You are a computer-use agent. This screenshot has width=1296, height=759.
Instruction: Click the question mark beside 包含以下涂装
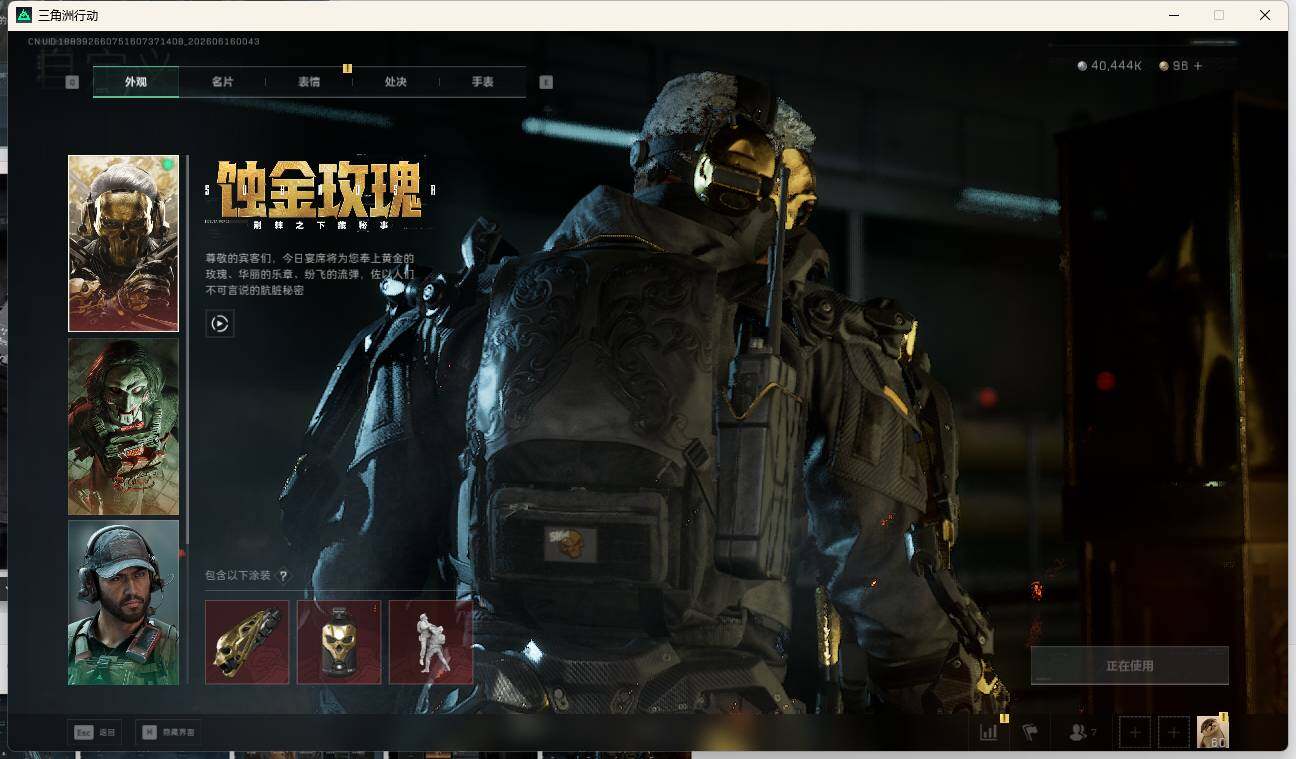pos(284,575)
